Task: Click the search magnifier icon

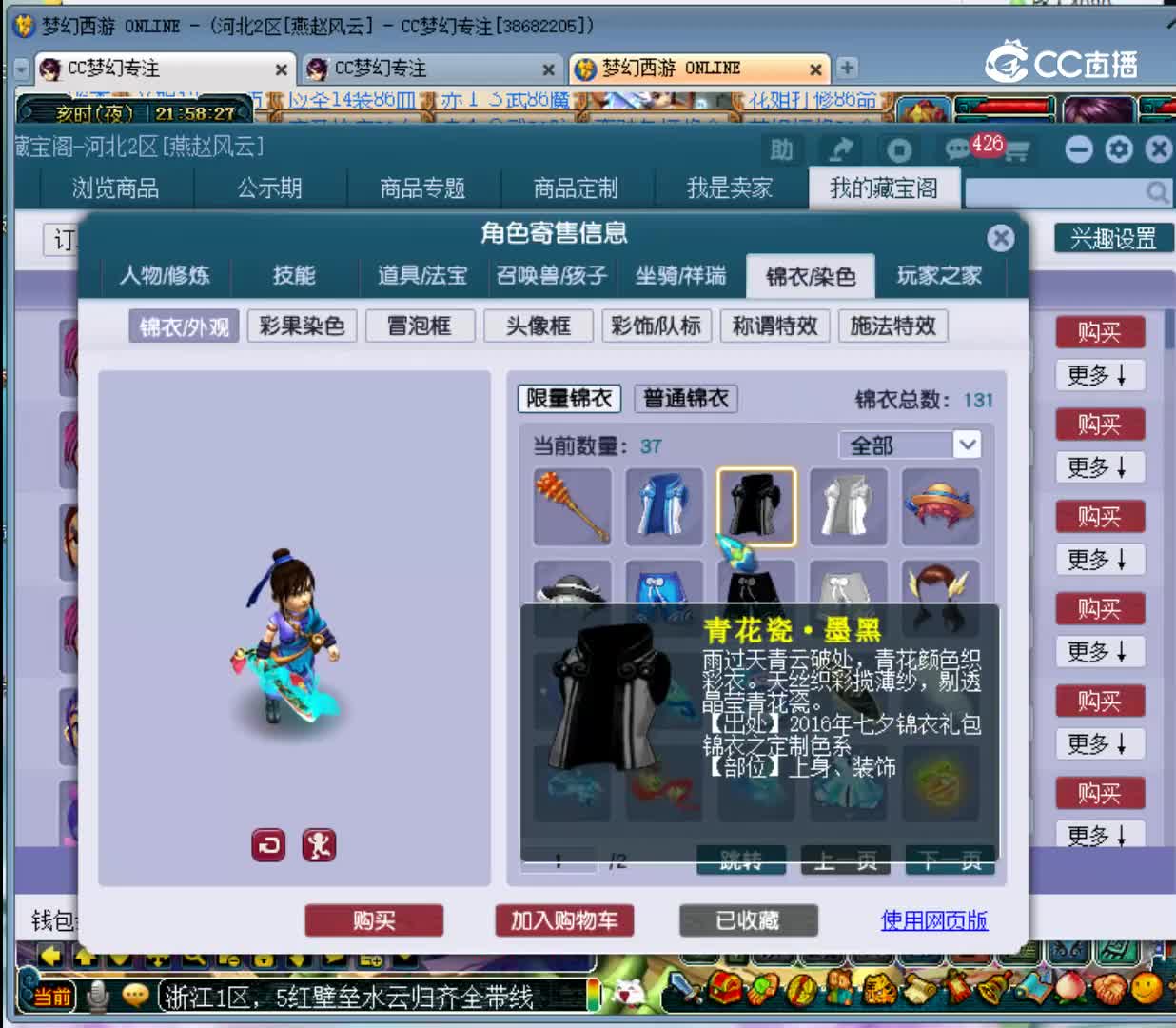Action: (x=1157, y=192)
